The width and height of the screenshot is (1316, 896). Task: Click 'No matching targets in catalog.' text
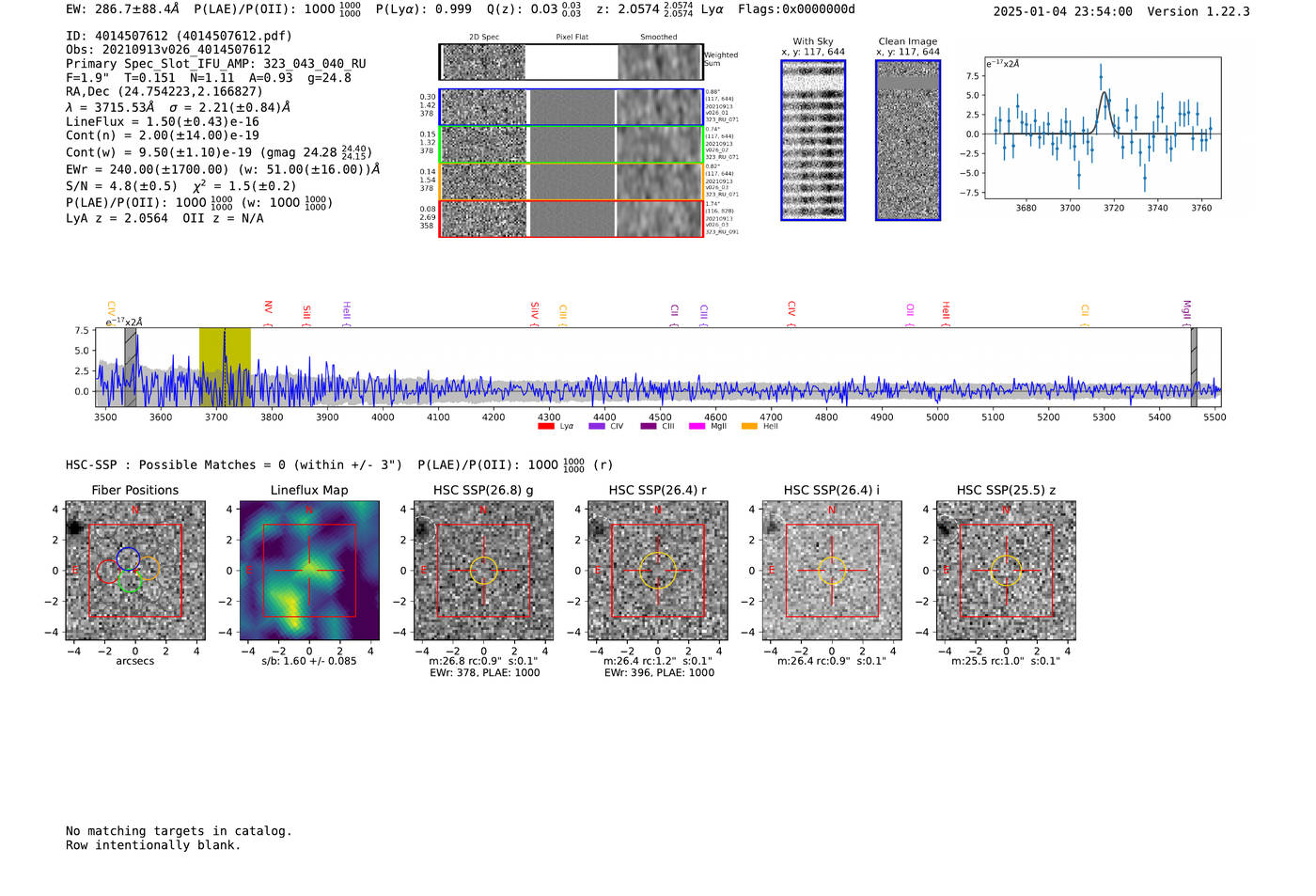[179, 831]
